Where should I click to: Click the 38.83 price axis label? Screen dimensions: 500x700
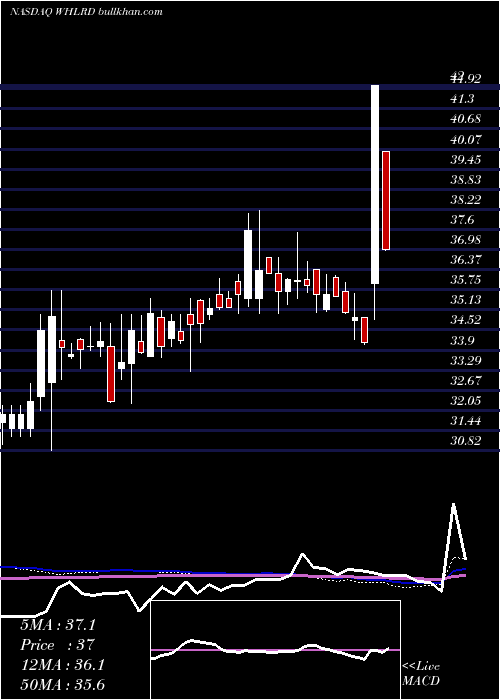pyautogui.click(x=465, y=179)
